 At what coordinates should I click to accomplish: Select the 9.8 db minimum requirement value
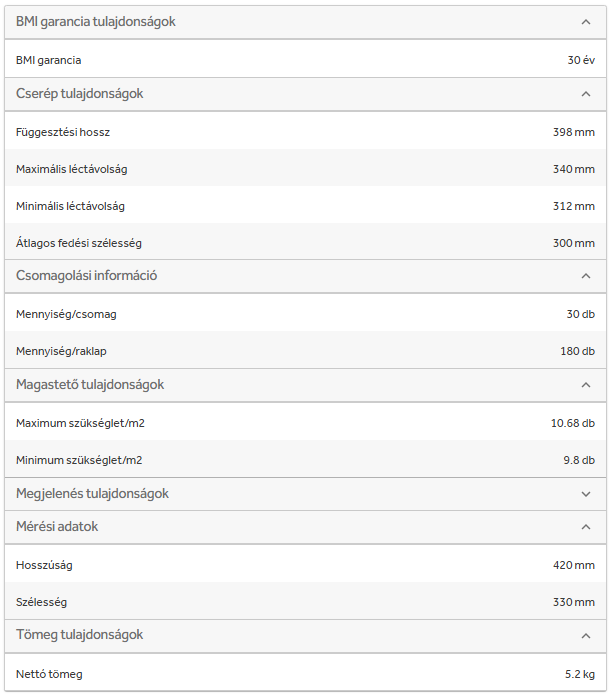pos(578,460)
